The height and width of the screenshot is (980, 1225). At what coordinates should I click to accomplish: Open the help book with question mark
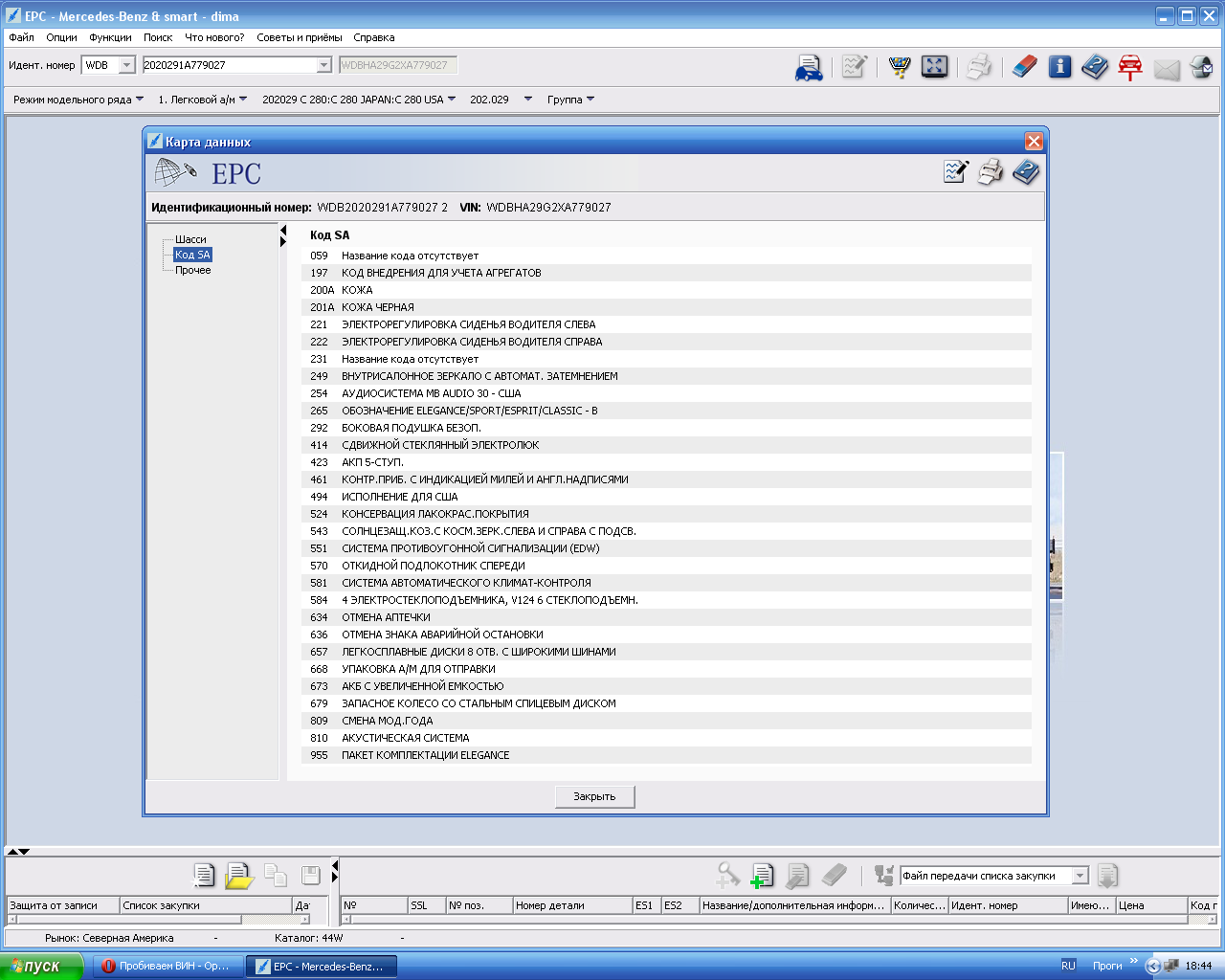coord(1095,67)
